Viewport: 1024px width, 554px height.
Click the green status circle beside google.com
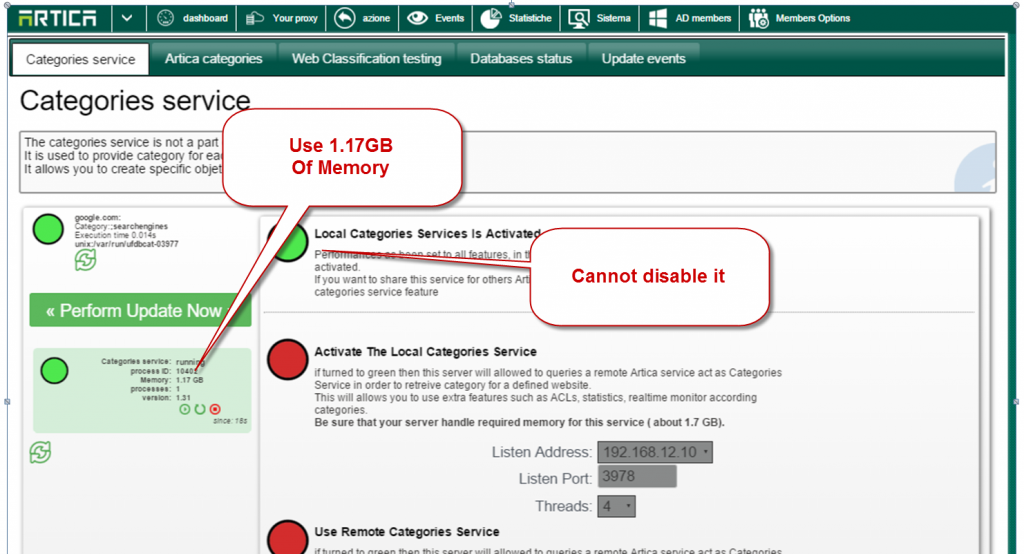click(48, 229)
